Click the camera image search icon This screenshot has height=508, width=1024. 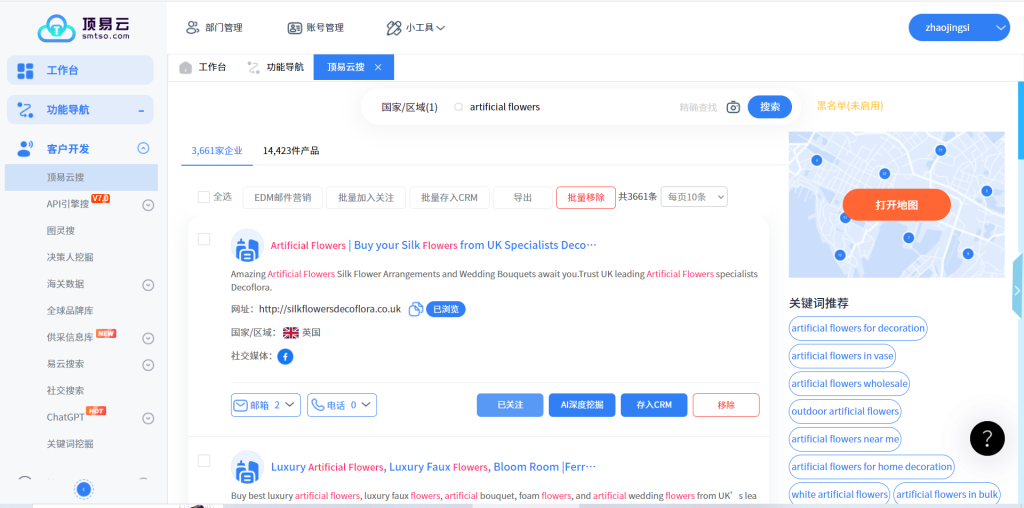pos(733,107)
